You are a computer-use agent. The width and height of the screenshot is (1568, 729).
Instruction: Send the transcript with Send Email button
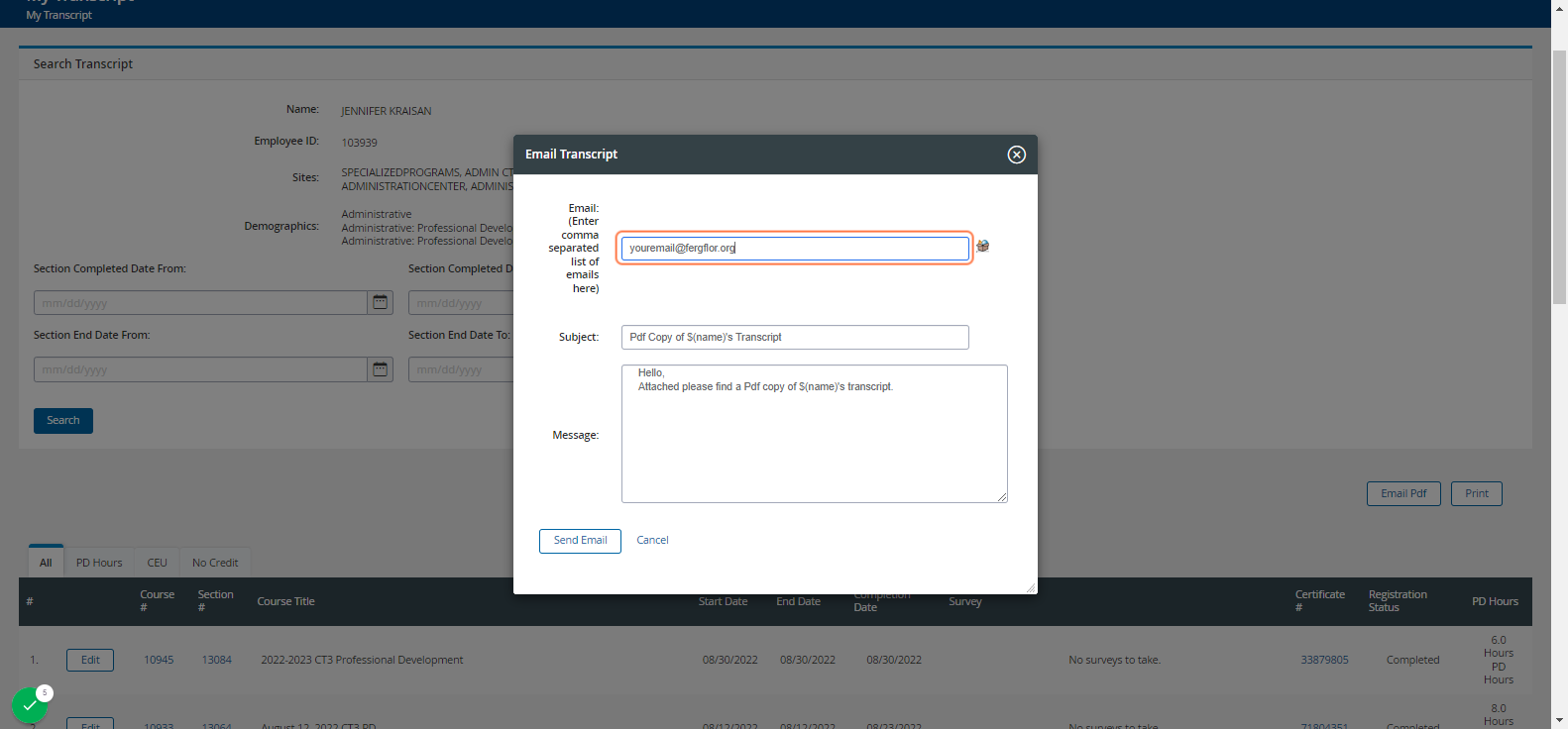click(x=580, y=541)
